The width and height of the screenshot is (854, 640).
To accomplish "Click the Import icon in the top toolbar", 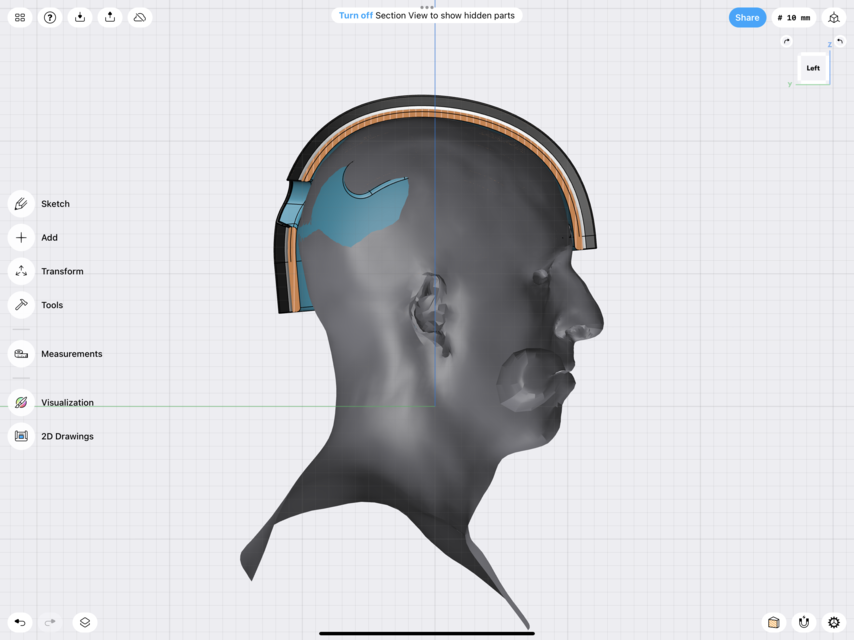I will (x=79, y=17).
